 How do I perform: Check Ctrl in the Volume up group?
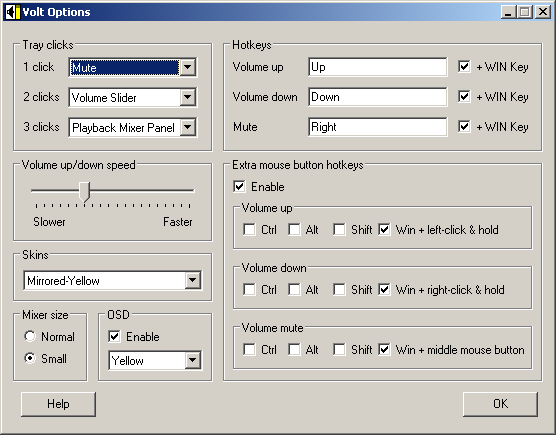click(249, 229)
